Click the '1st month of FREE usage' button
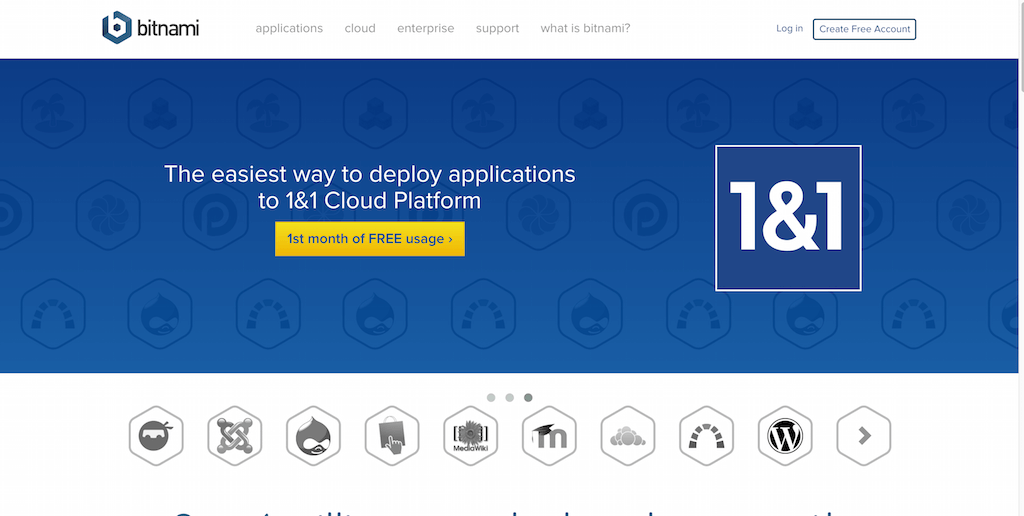 [x=370, y=239]
